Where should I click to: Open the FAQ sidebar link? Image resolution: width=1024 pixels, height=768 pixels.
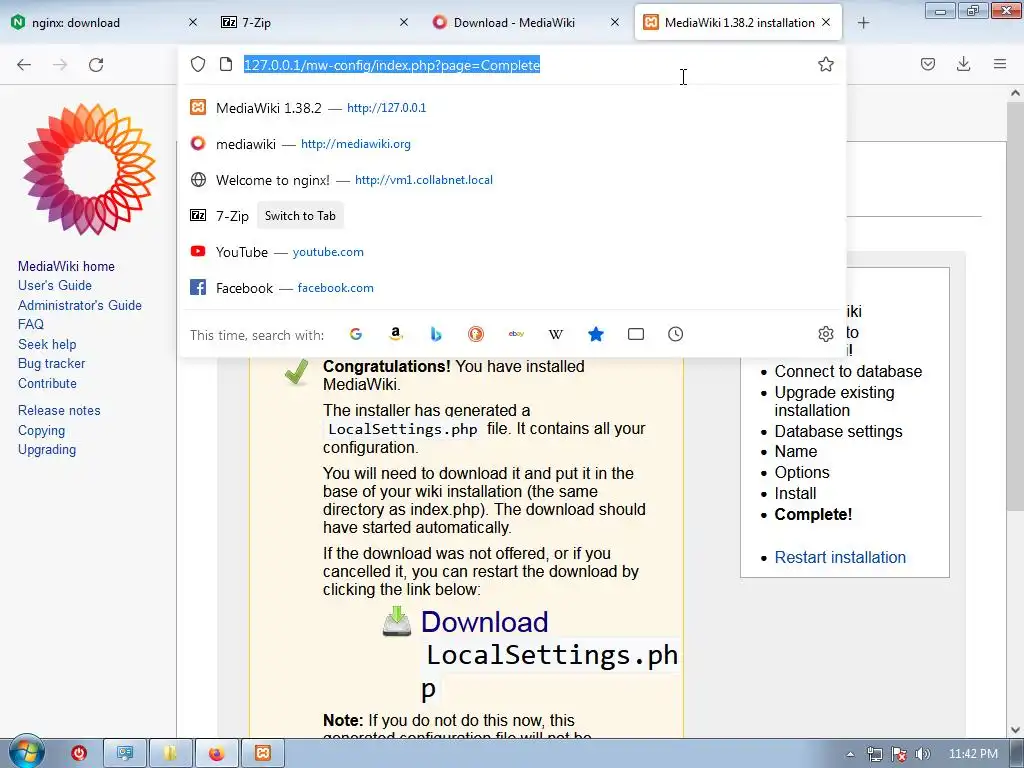[x=31, y=324]
